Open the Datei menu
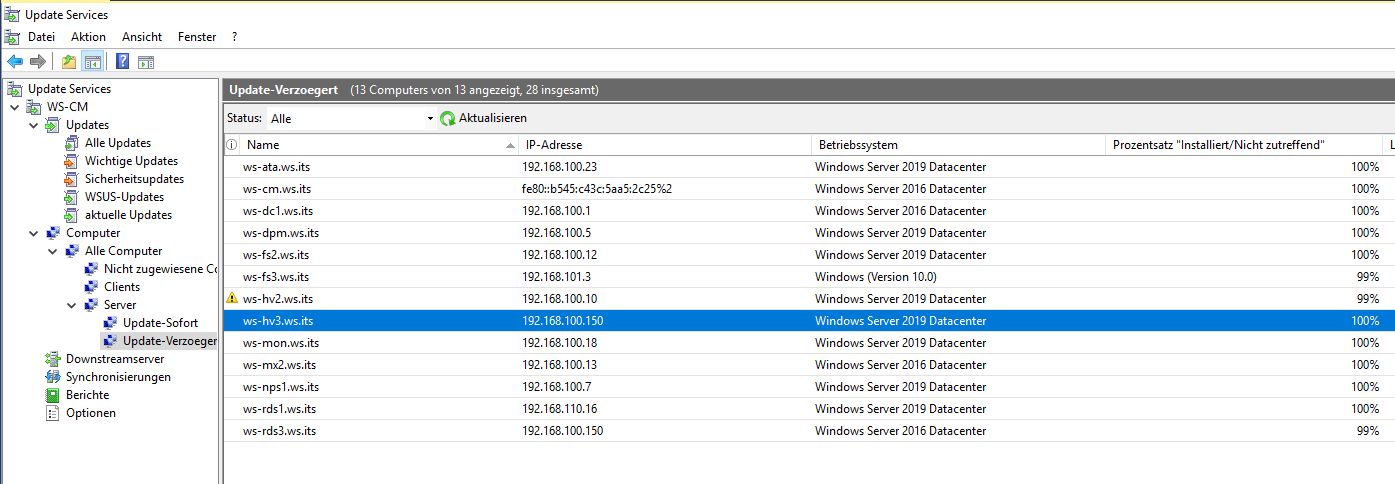The width and height of the screenshot is (1395, 484). tap(41, 37)
